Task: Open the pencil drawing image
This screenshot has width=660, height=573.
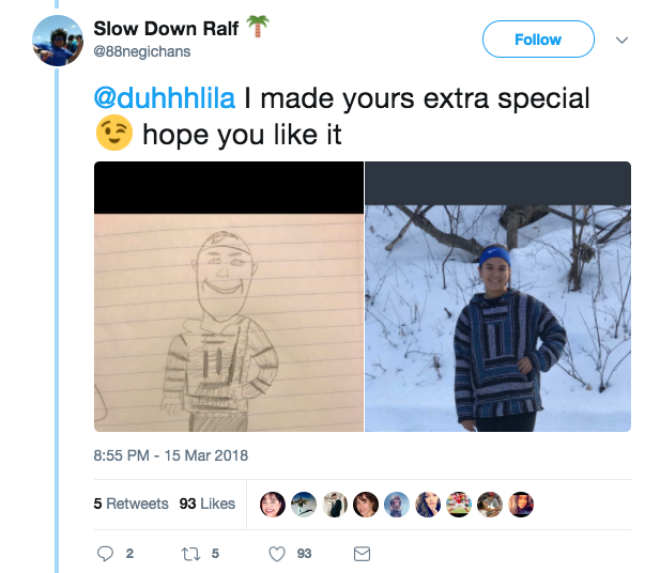Action: pyautogui.click(x=229, y=296)
